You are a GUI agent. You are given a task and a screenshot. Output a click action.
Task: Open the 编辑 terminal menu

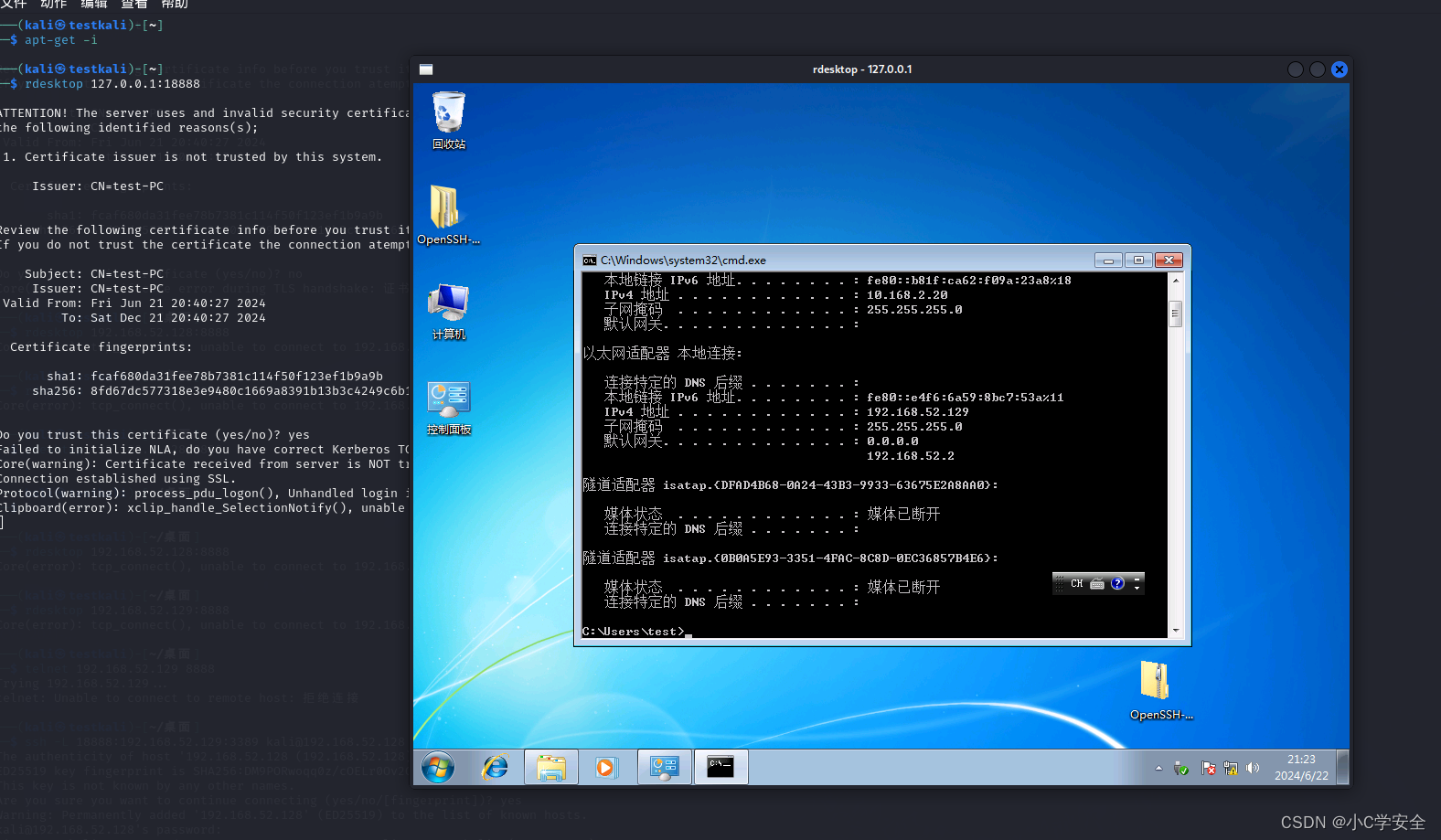(x=93, y=4)
